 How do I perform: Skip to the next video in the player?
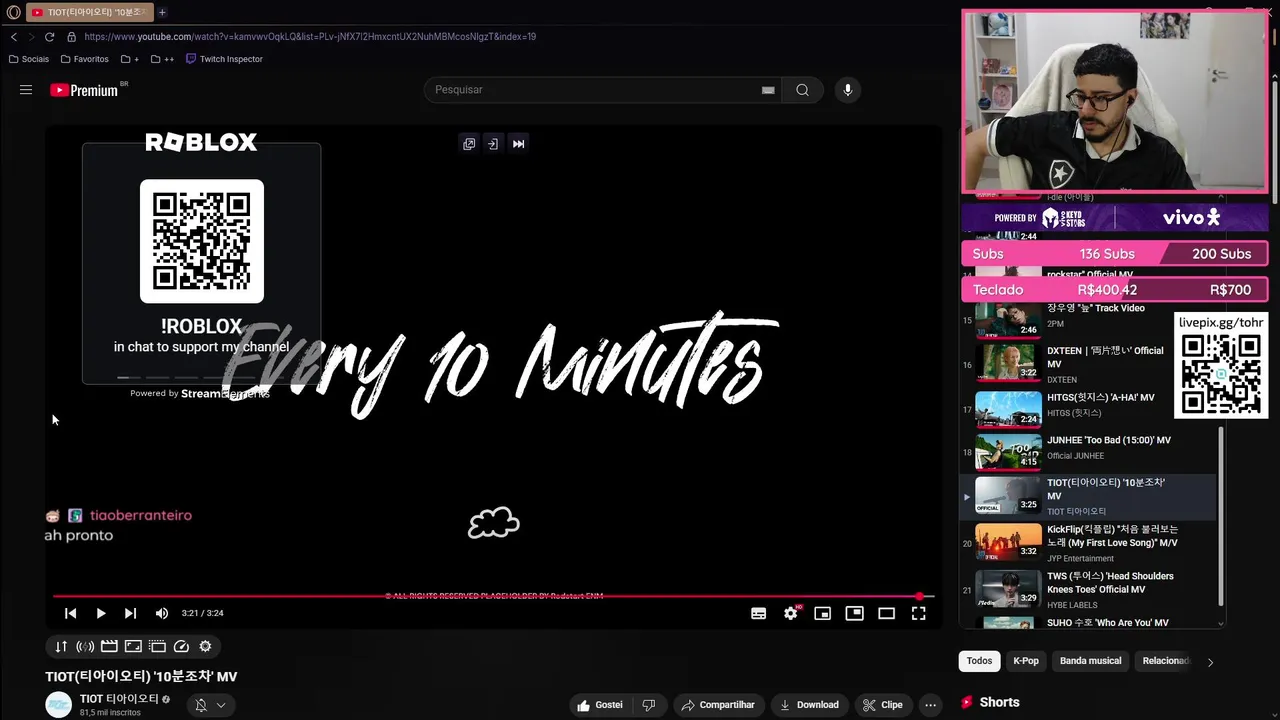(130, 613)
